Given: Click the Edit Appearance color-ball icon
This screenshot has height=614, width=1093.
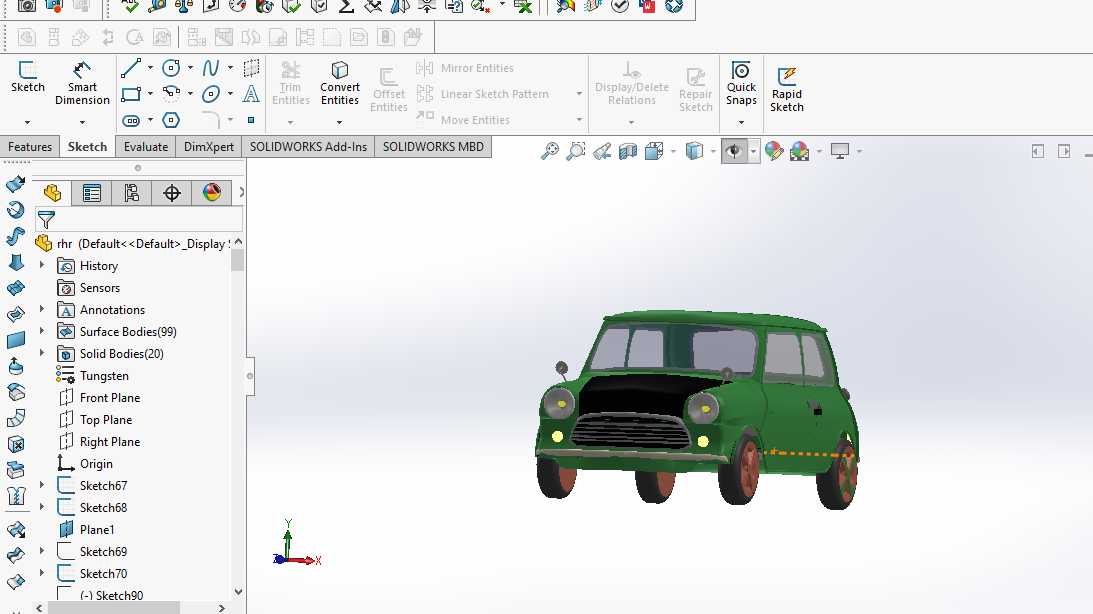Looking at the screenshot, I should [774, 151].
